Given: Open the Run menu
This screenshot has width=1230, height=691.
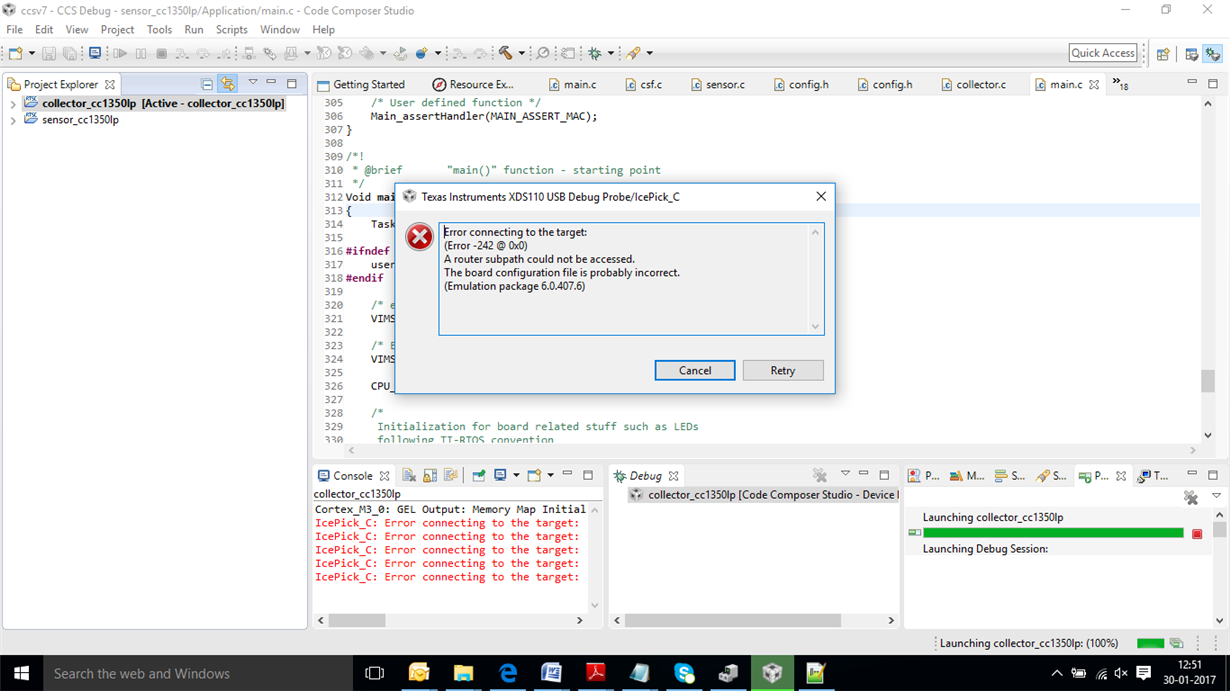Looking at the screenshot, I should (194, 29).
